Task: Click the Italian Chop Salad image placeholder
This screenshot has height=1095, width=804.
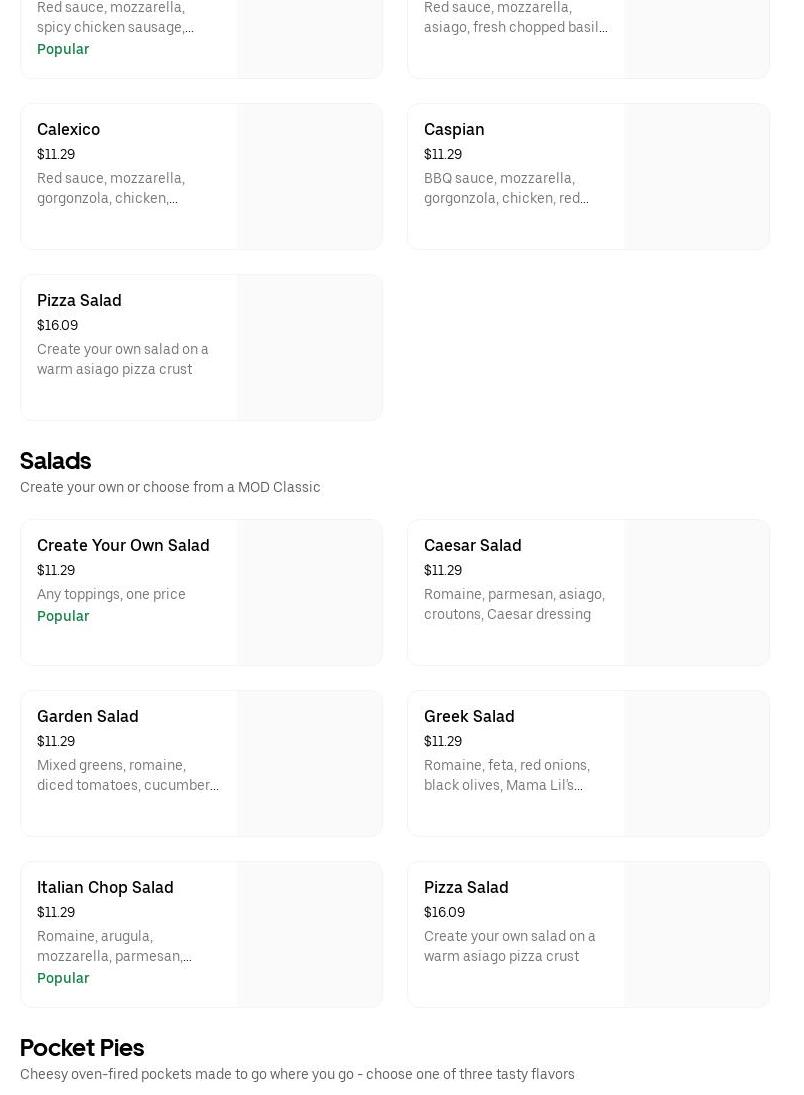Action: (x=309, y=935)
